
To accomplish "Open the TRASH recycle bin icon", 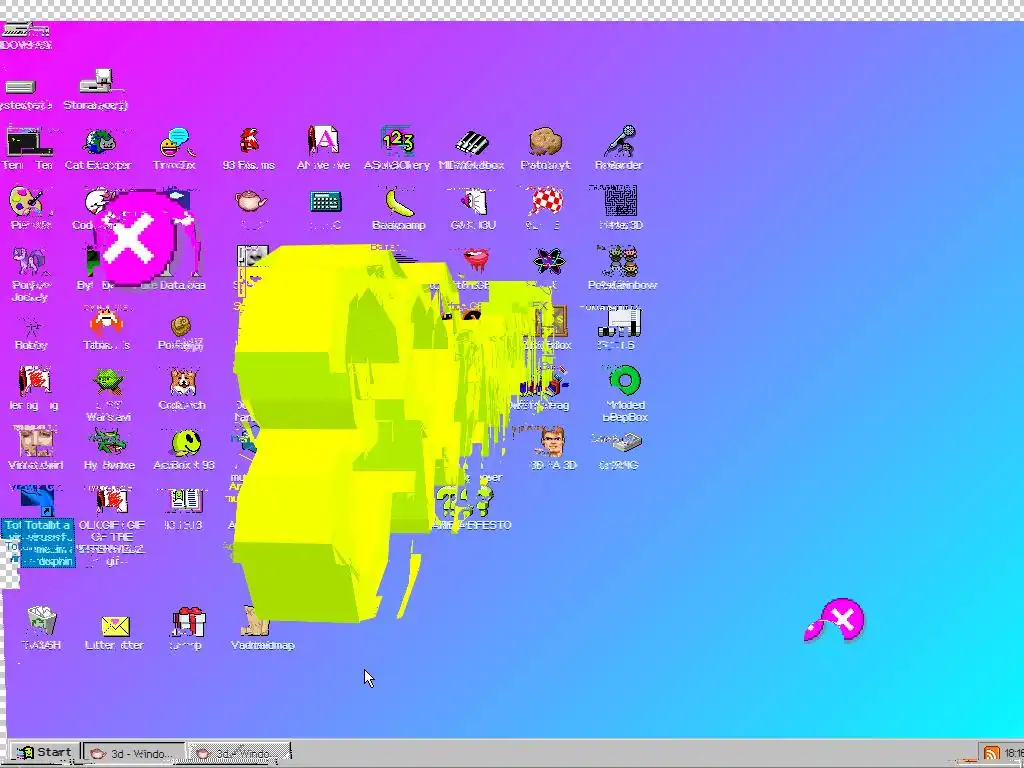I will click(x=42, y=620).
